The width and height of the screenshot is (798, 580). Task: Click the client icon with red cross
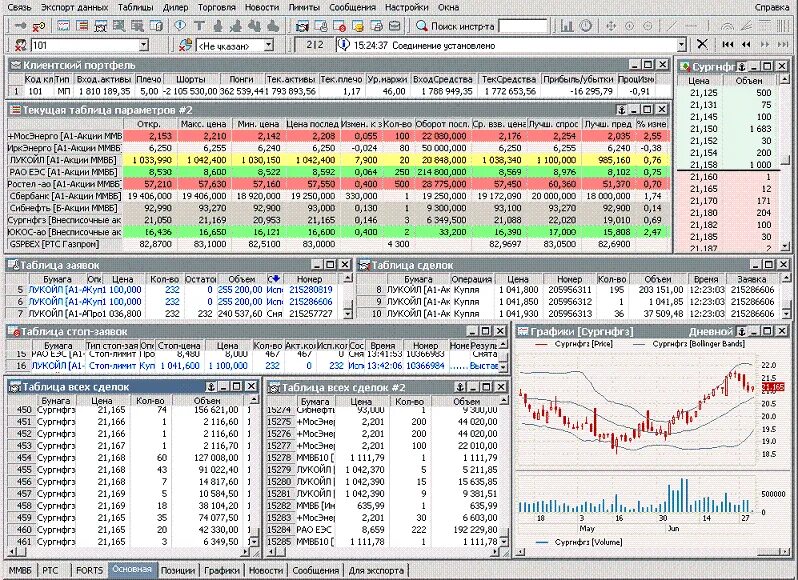20,45
